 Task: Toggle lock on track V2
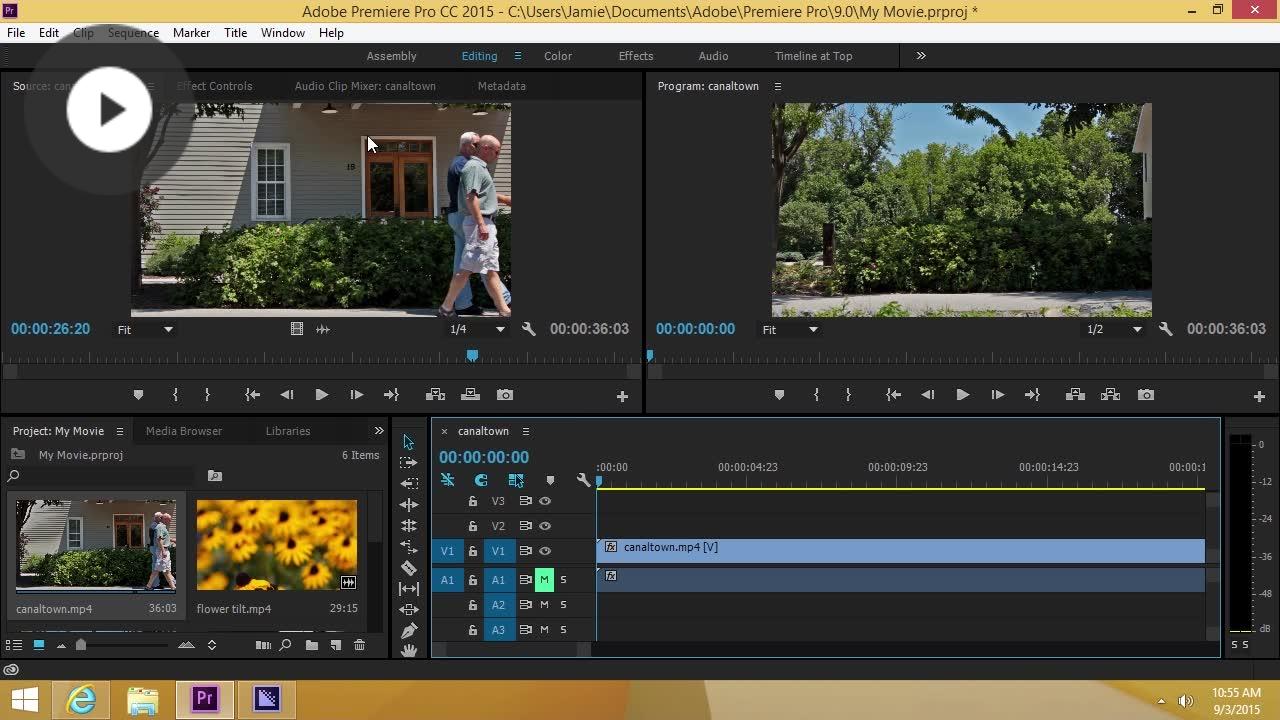pyautogui.click(x=473, y=526)
